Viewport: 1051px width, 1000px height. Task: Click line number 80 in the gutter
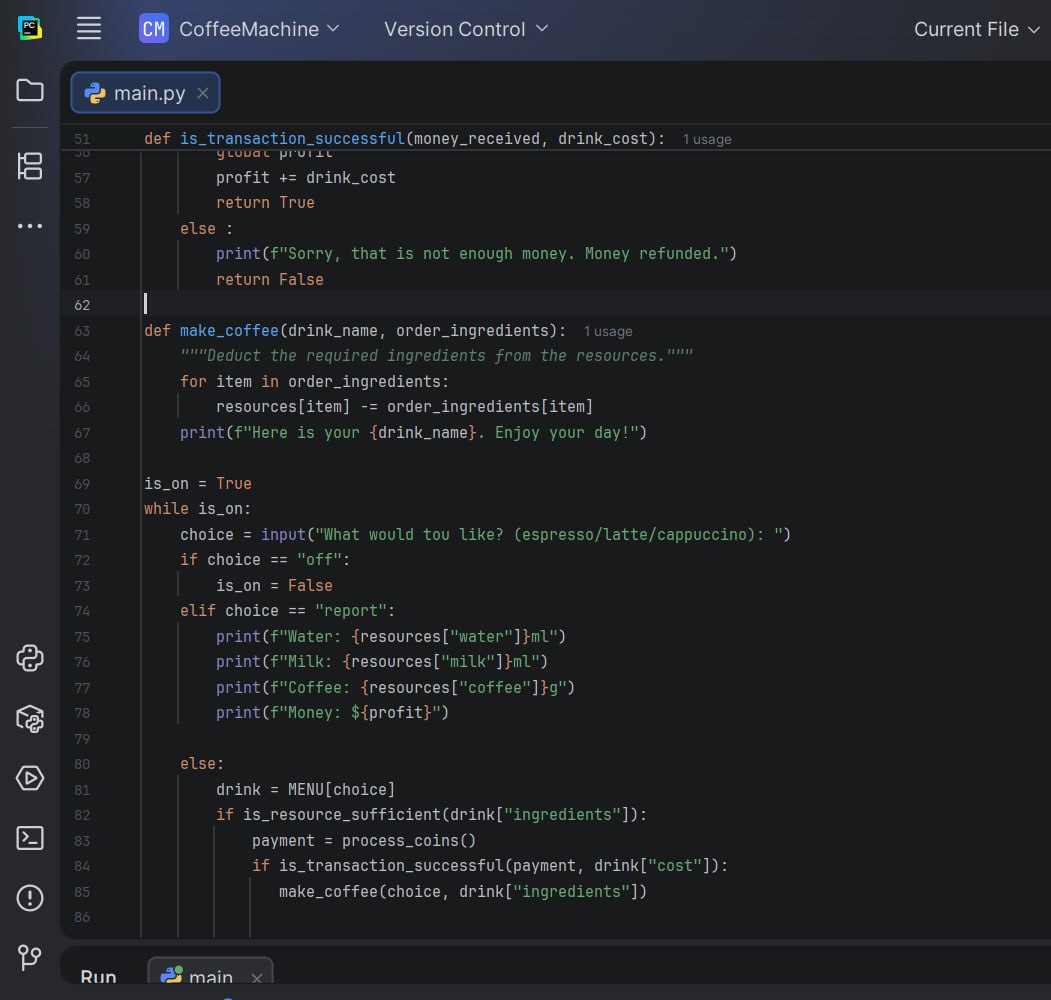[82, 764]
